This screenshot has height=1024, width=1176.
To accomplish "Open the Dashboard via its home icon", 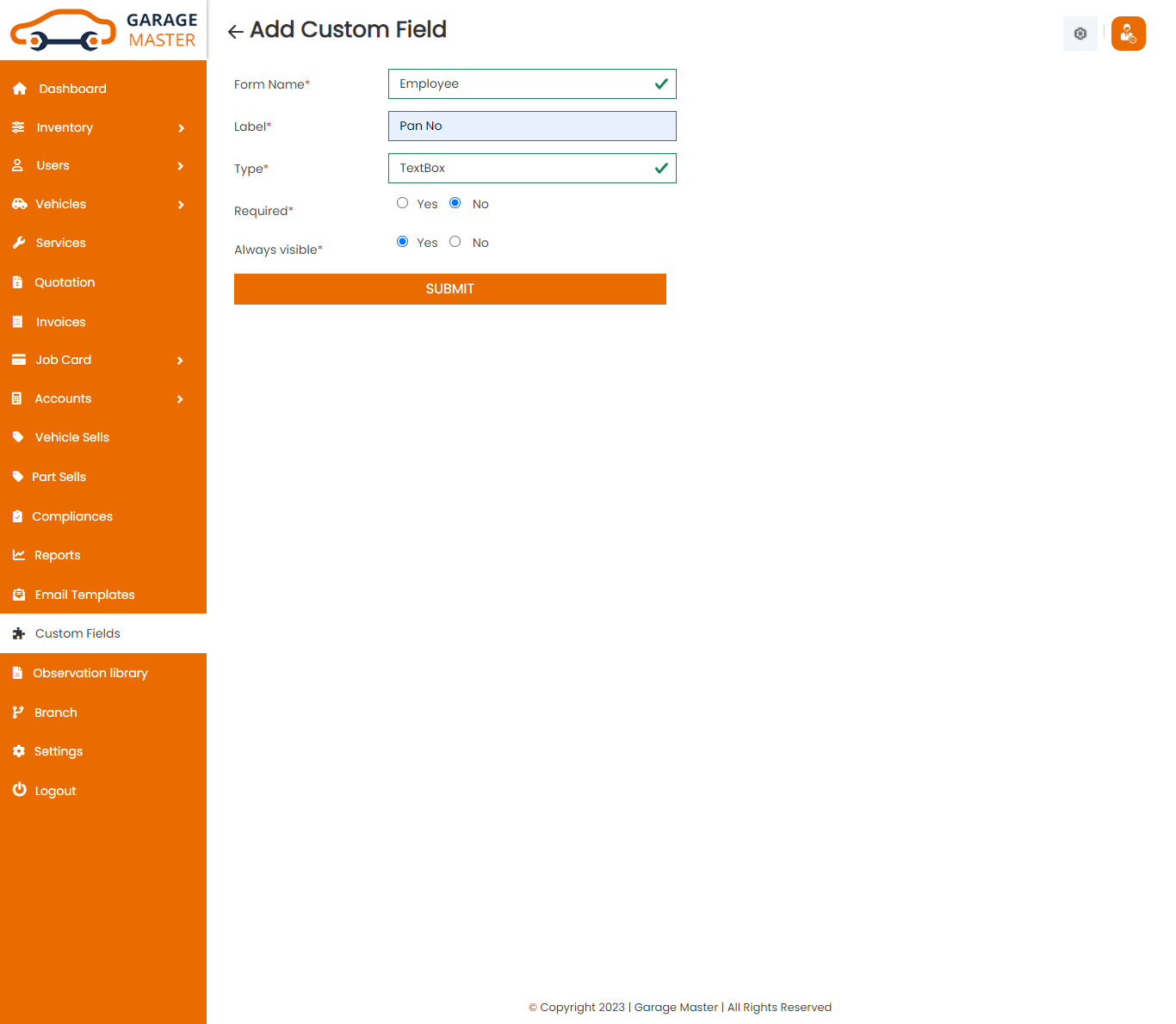I will click(x=19, y=88).
